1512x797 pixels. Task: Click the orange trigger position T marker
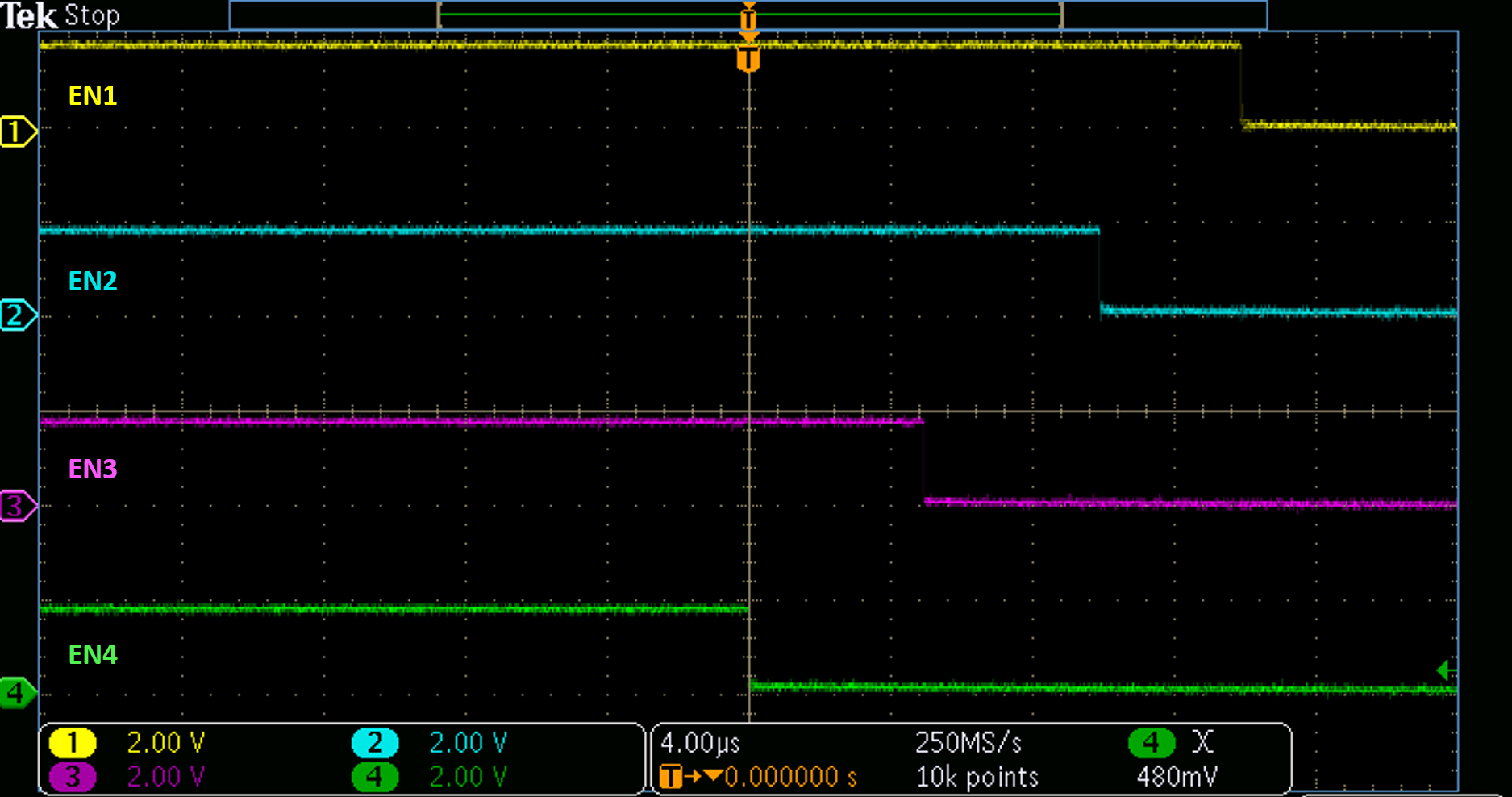[x=748, y=59]
